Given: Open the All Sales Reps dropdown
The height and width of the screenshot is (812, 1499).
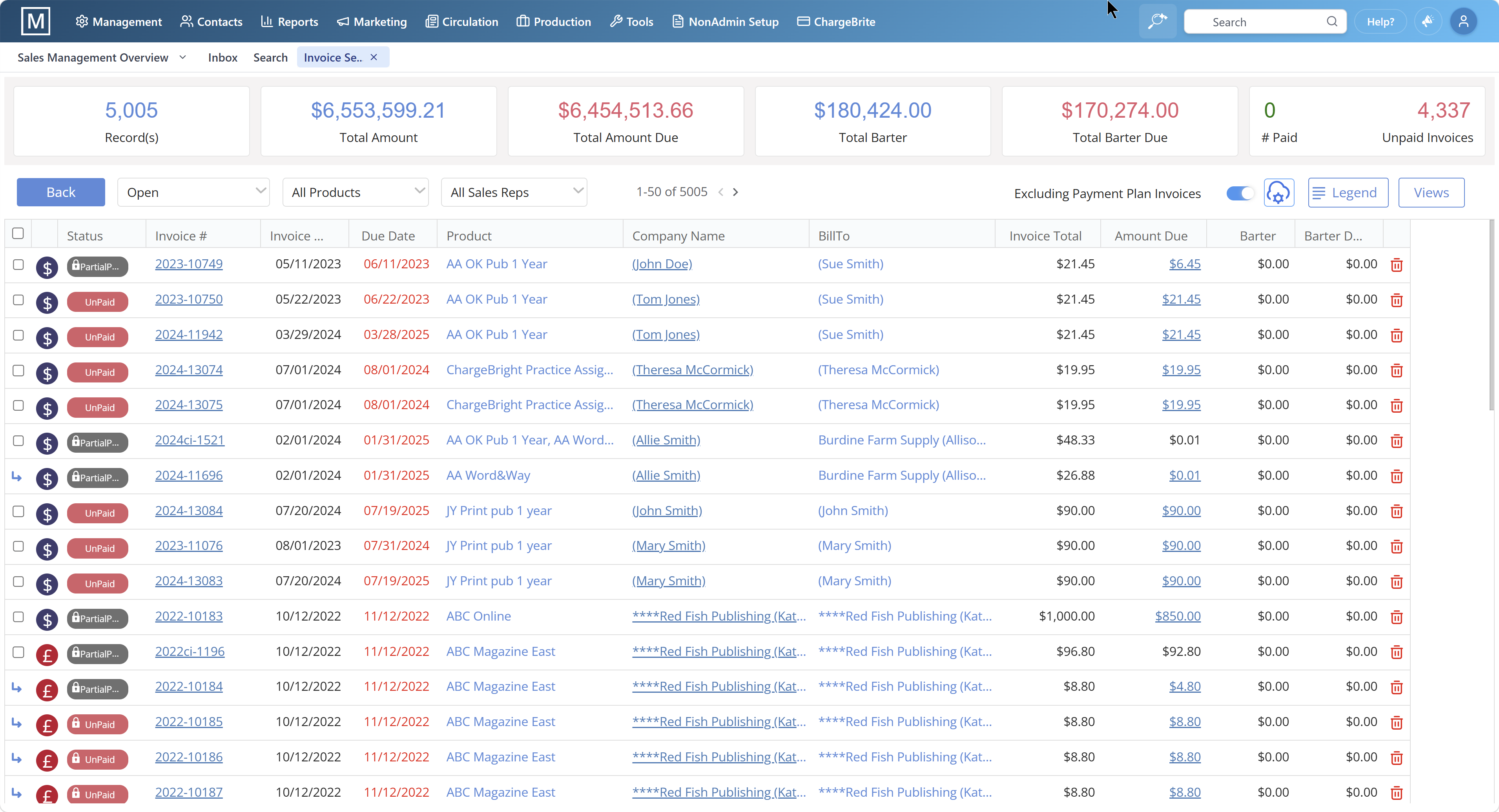Looking at the screenshot, I should click(x=514, y=192).
